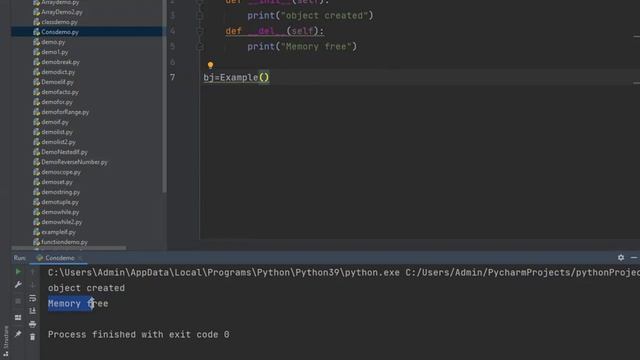Screen dimensions: 640x360
Task: Click the yellow lightbulb intention icon
Action: click(210, 65)
